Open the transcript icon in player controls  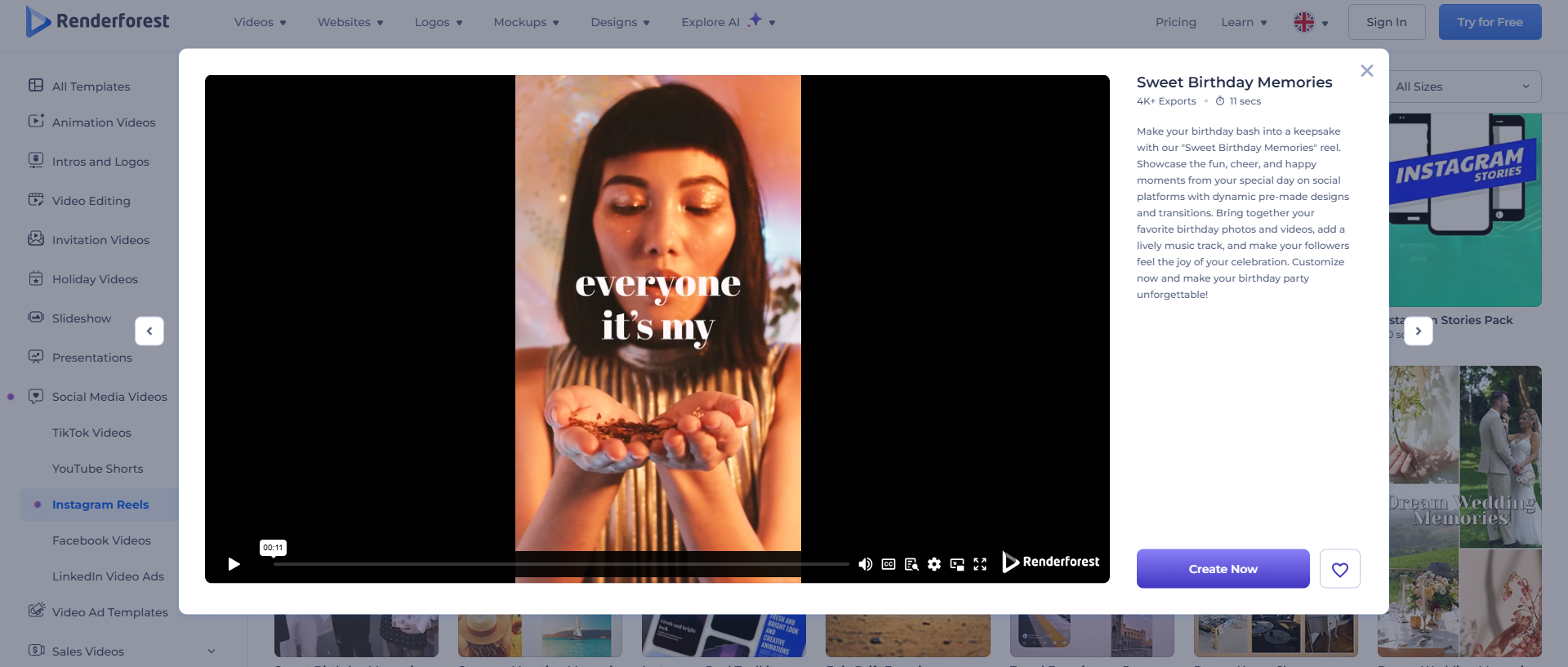pyautogui.click(x=911, y=564)
